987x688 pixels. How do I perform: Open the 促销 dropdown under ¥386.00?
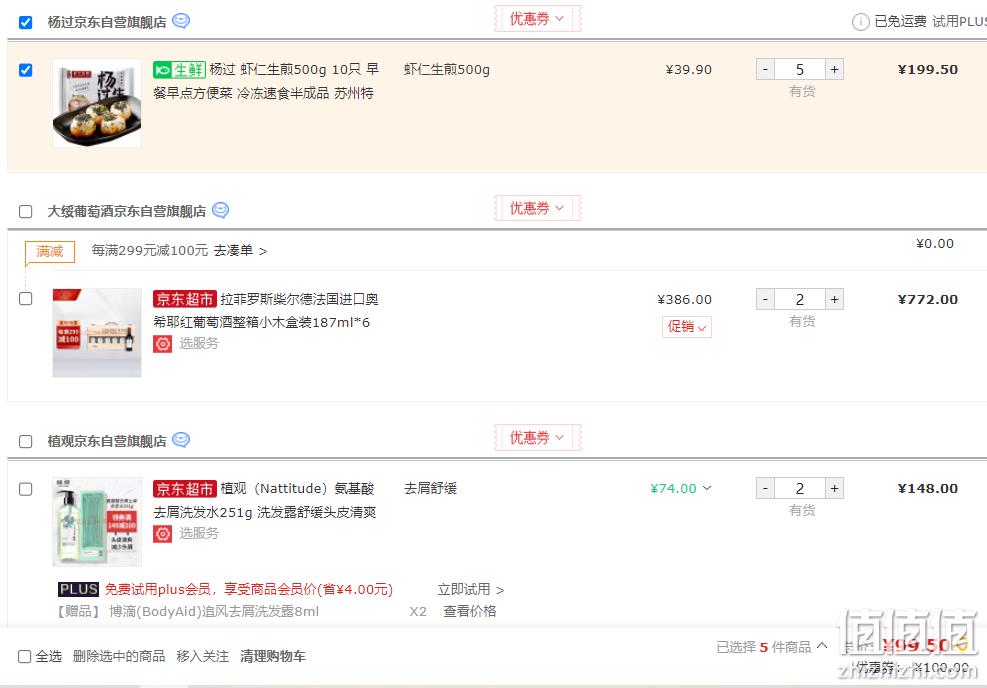(x=687, y=327)
